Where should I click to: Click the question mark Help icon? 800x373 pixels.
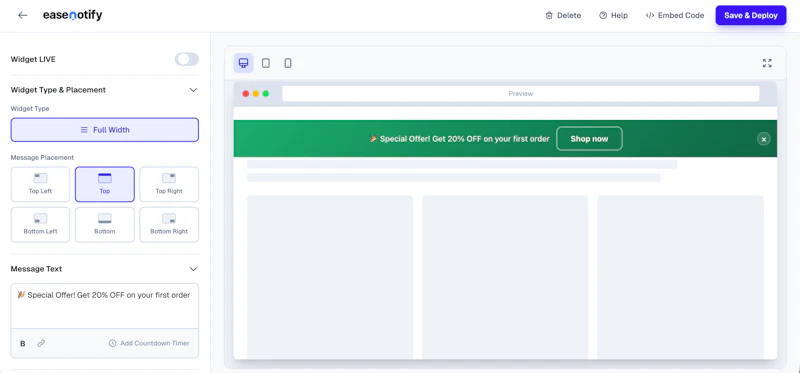click(x=603, y=15)
